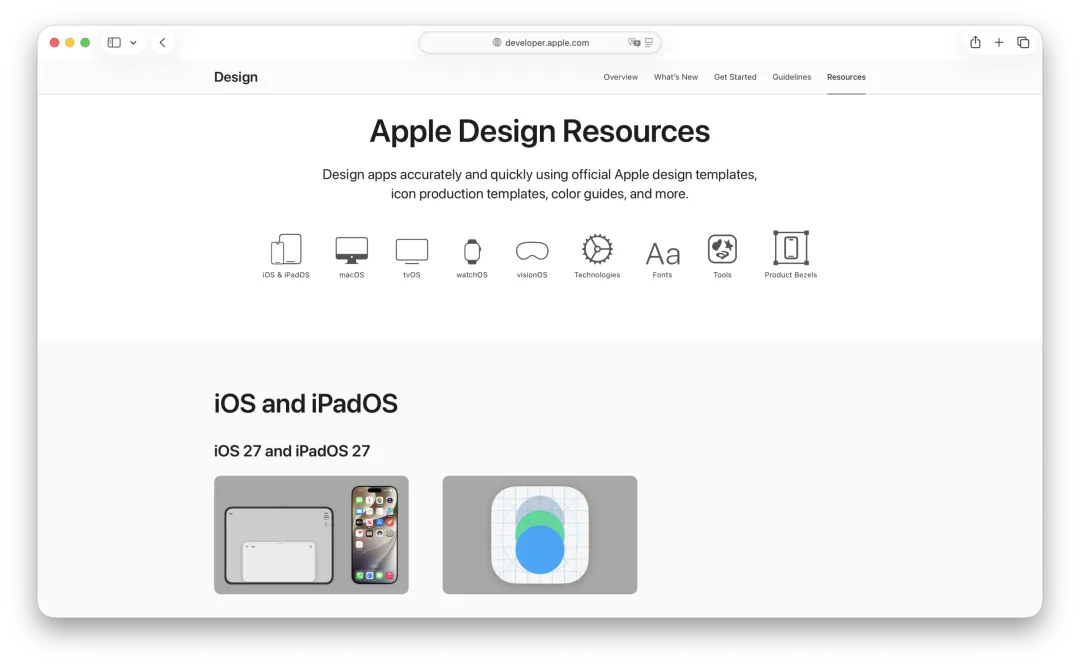1080x667 pixels.
Task: Click the iOS and iPadOS section heading
Action: pos(306,403)
